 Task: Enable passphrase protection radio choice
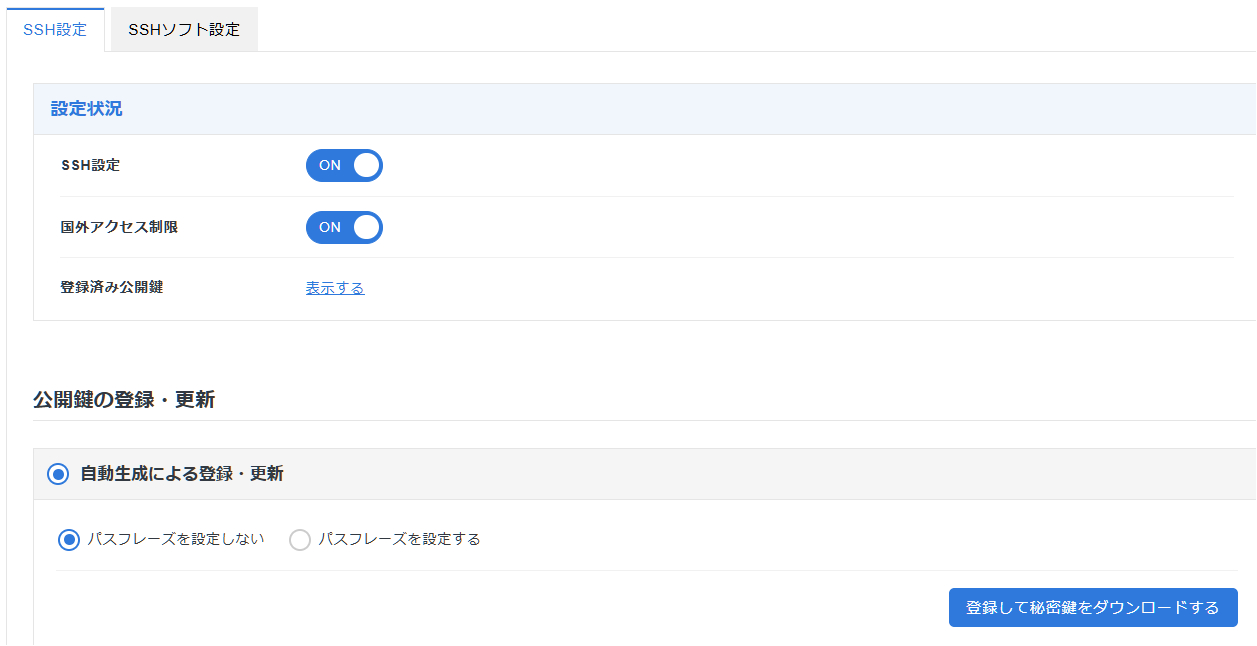pos(299,538)
